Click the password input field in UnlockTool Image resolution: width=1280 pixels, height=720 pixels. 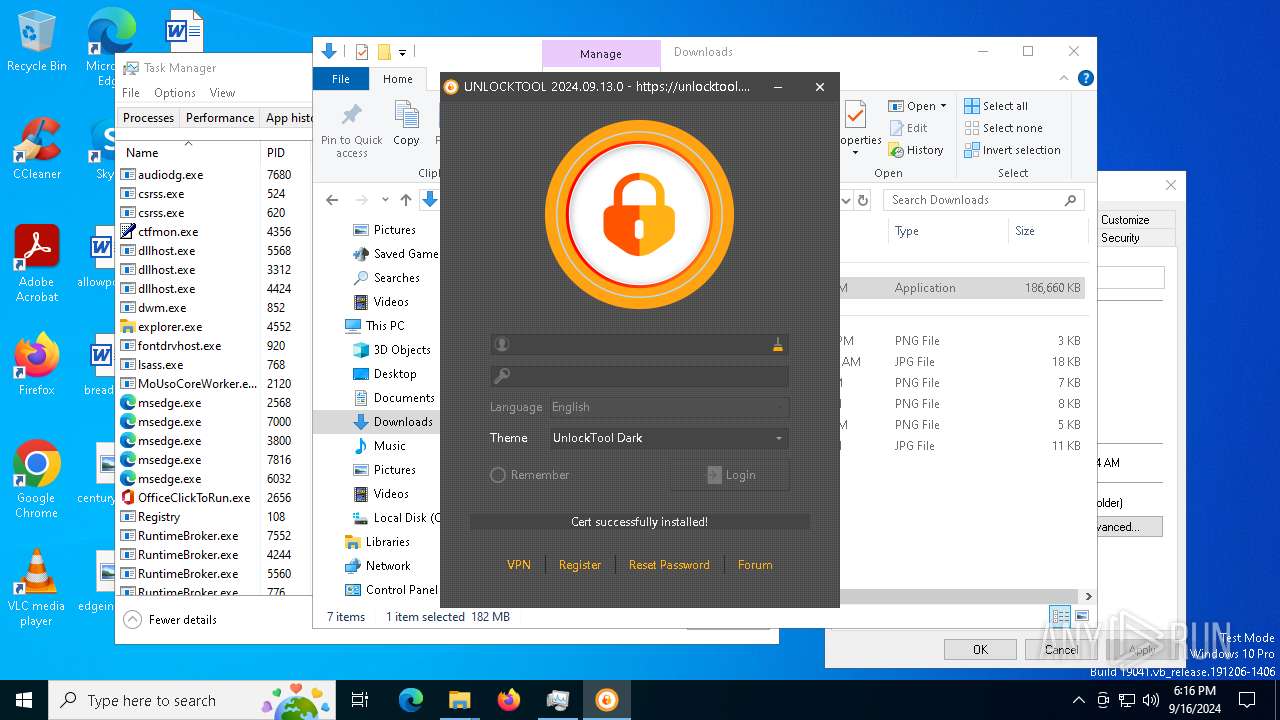(x=639, y=376)
